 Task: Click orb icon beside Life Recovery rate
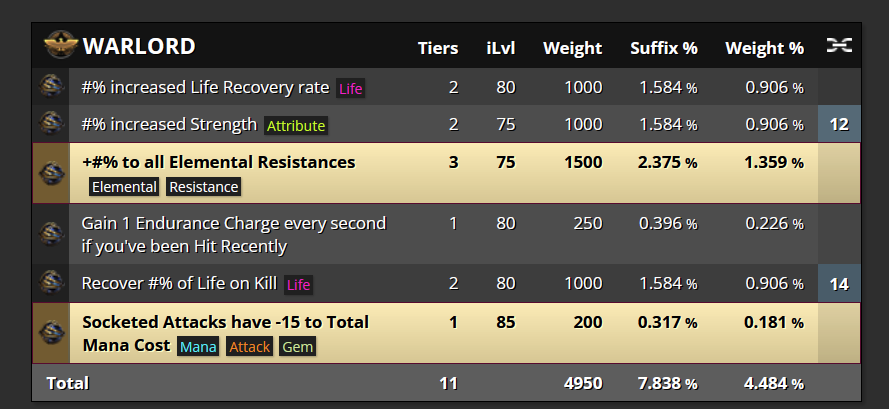51,87
